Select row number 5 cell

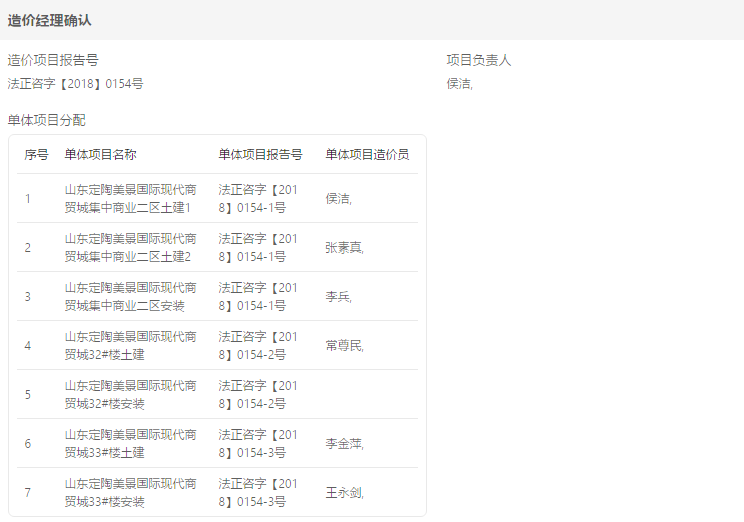28,394
